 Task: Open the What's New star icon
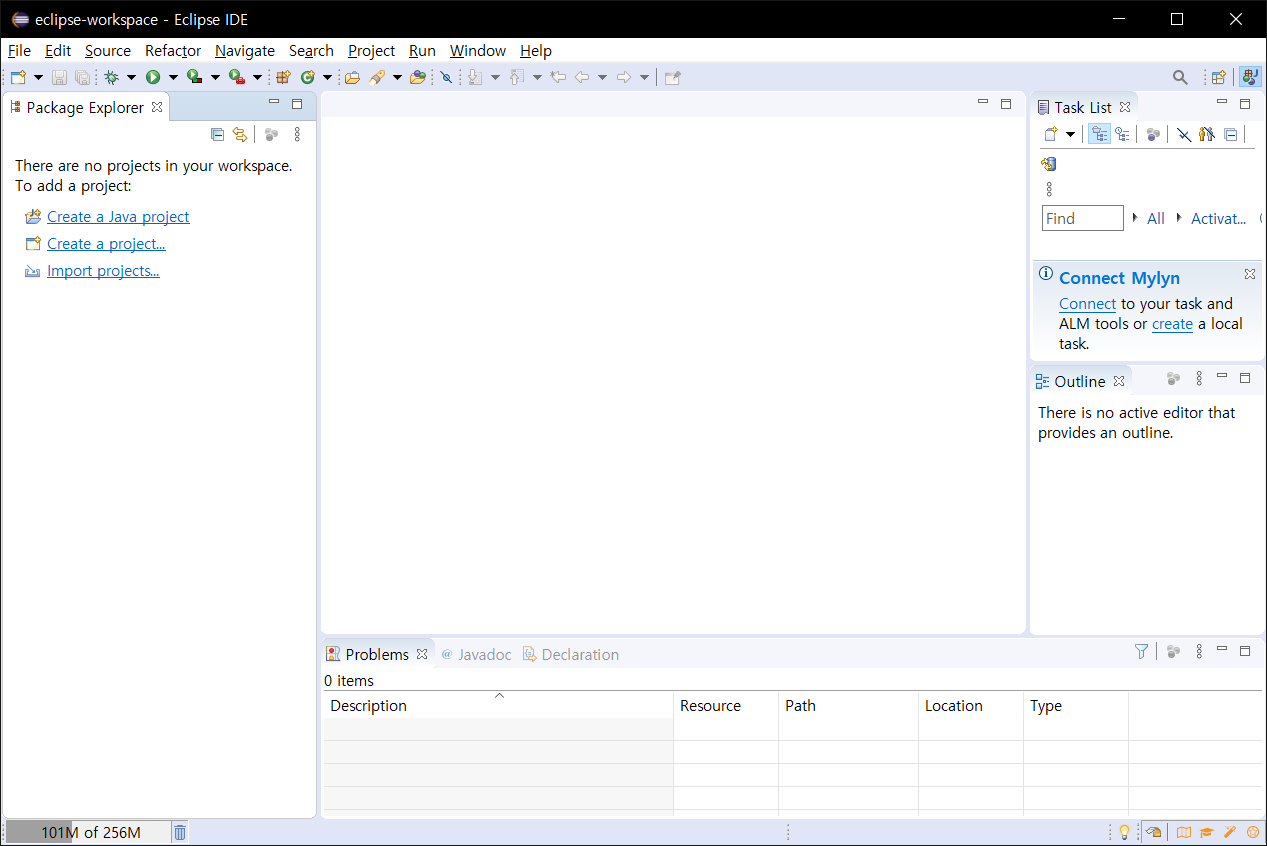tap(1253, 832)
